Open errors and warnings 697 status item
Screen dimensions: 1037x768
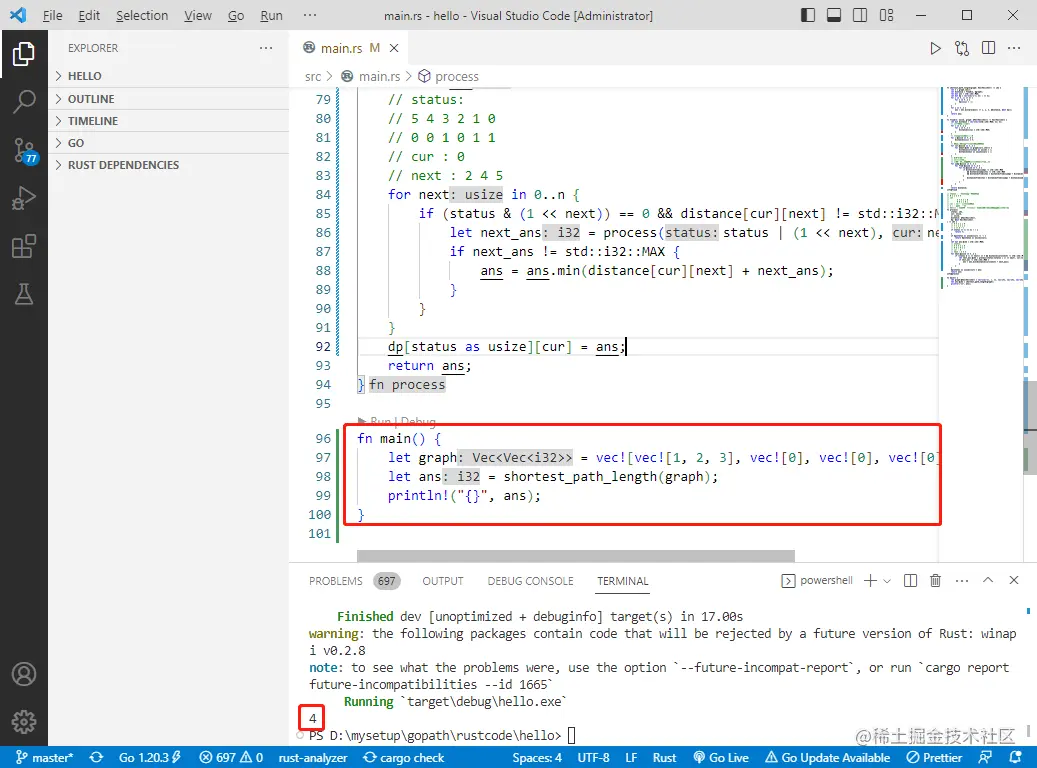coord(231,757)
